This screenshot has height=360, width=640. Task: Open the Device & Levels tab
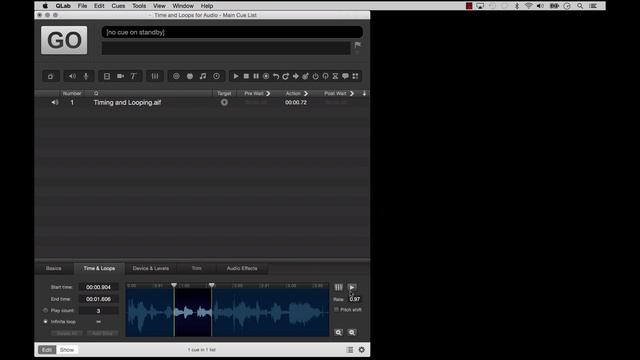[x=151, y=268]
